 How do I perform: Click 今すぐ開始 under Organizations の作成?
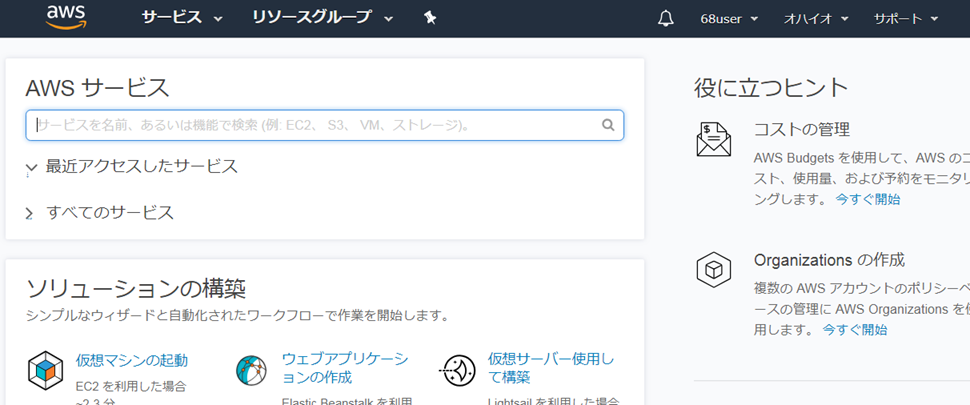pos(854,329)
